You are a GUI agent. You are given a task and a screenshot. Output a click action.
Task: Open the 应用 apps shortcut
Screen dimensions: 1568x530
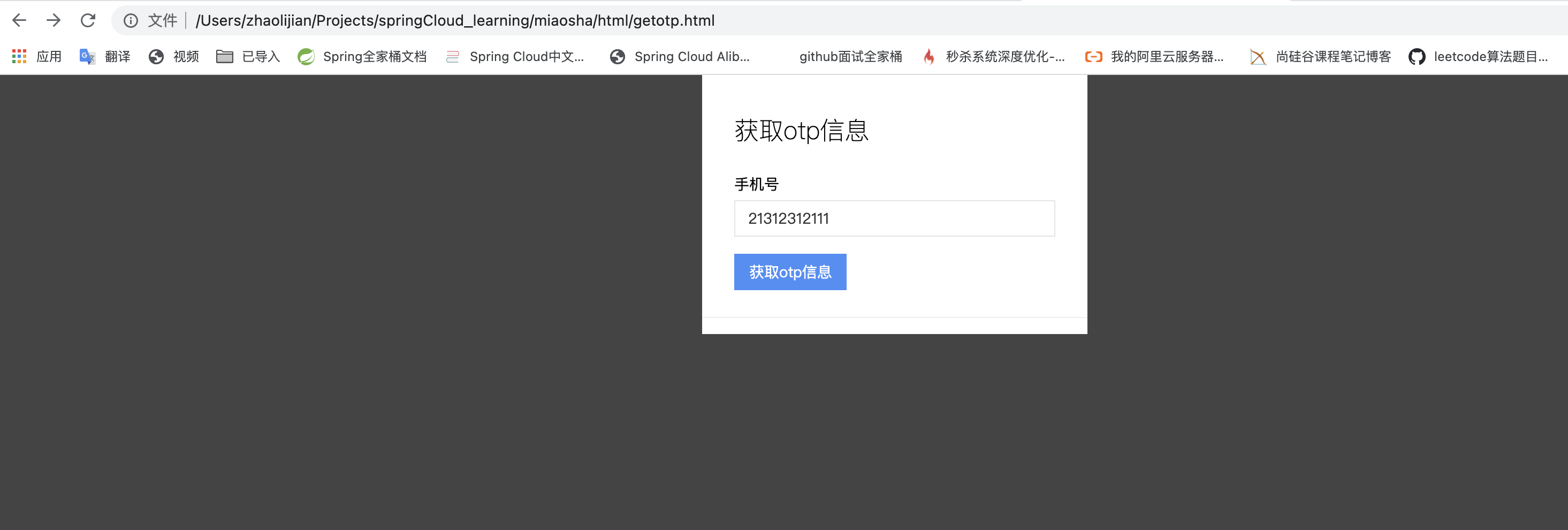[37, 57]
